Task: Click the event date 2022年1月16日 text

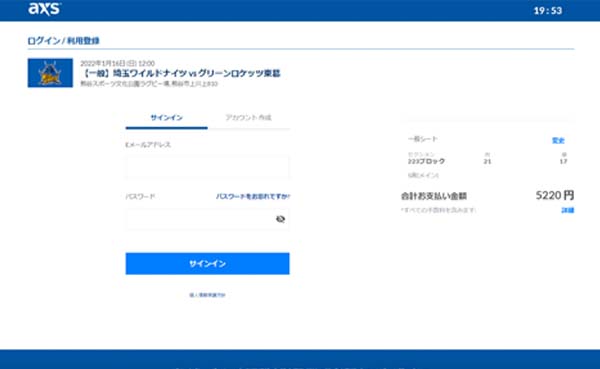Action: (x=117, y=63)
